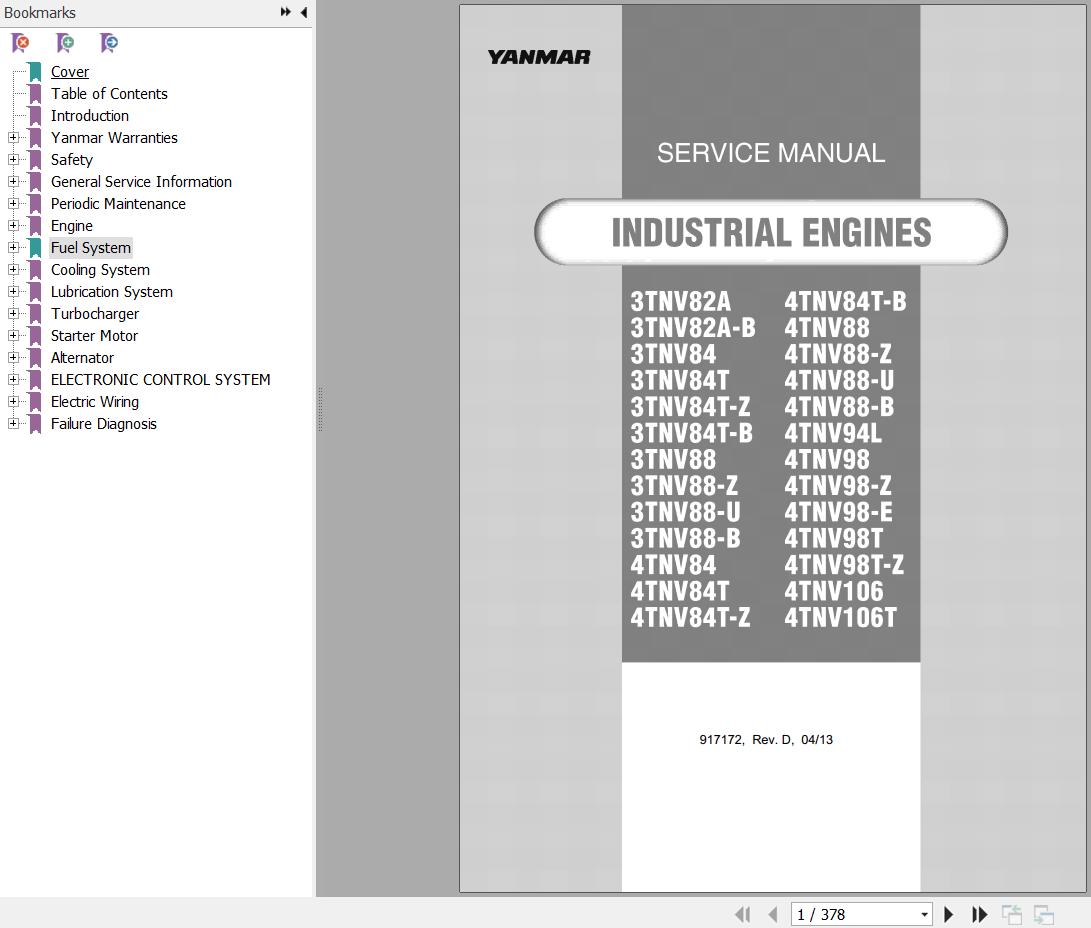Expand the General Service Information node
Image resolution: width=1091 pixels, height=928 pixels.
pos(13,182)
